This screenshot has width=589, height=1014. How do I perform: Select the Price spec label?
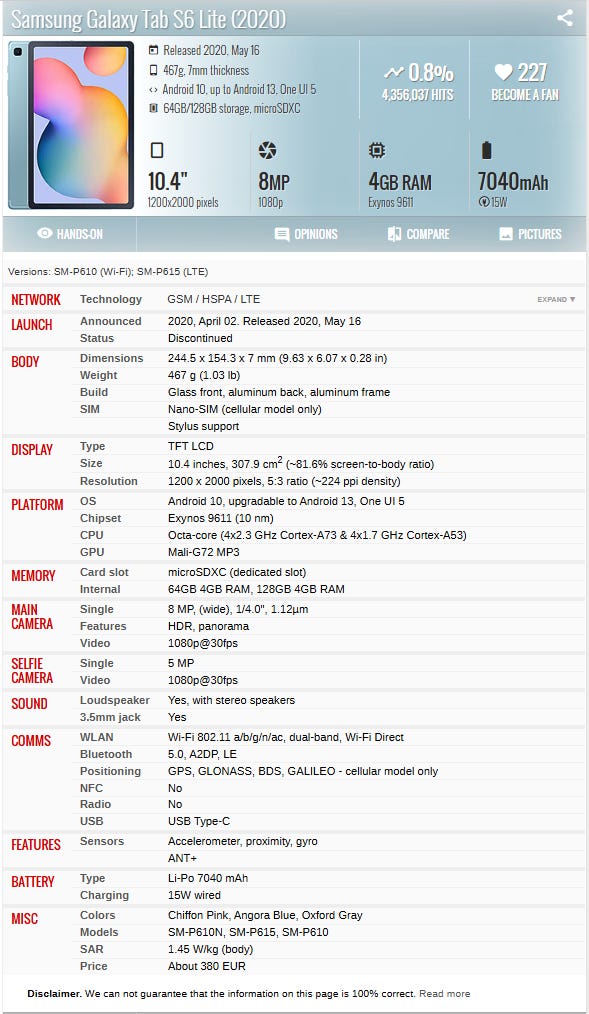point(94,966)
